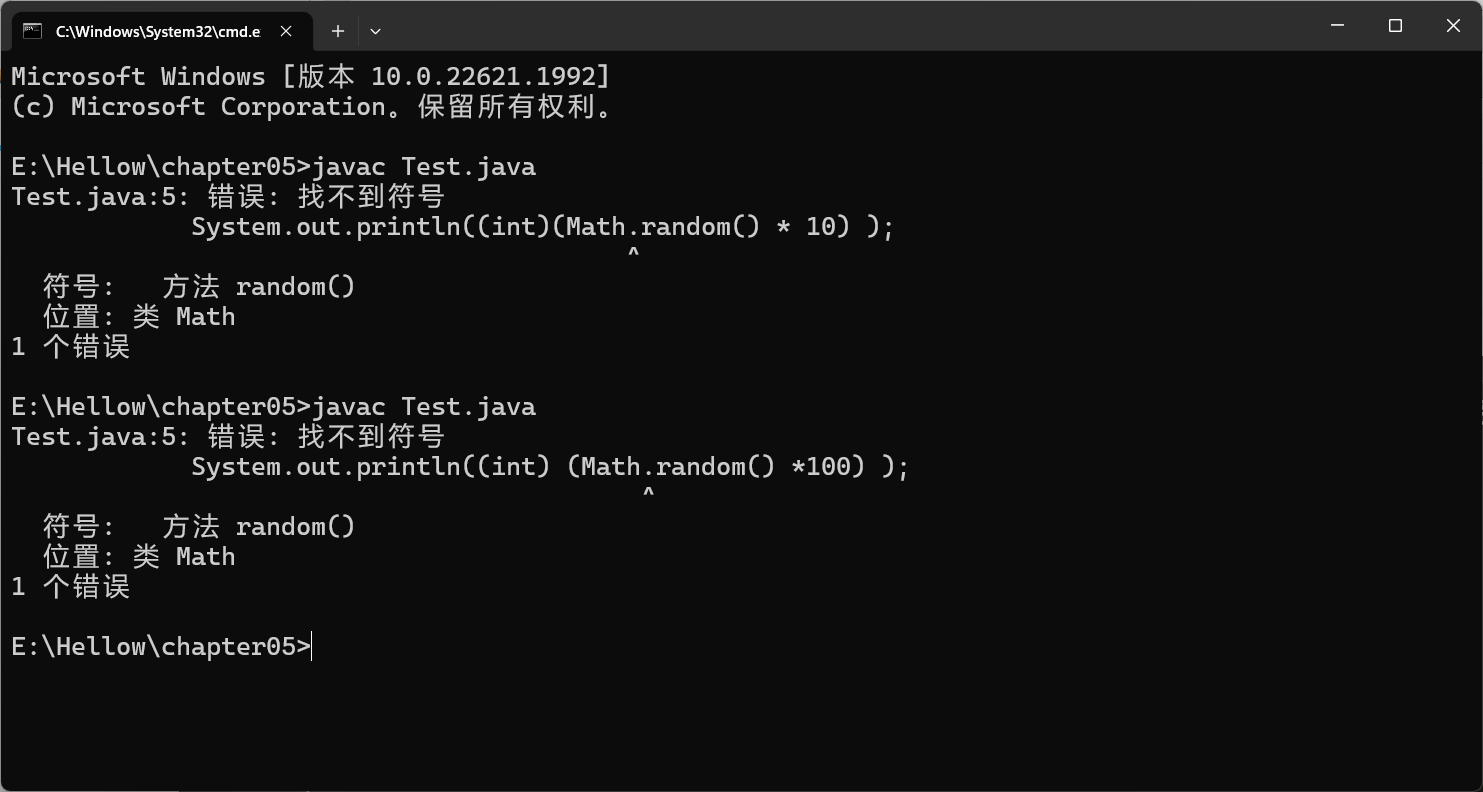Click the last "位置: 类 Math" line
Image resolution: width=1483 pixels, height=792 pixels.
click(x=139, y=557)
